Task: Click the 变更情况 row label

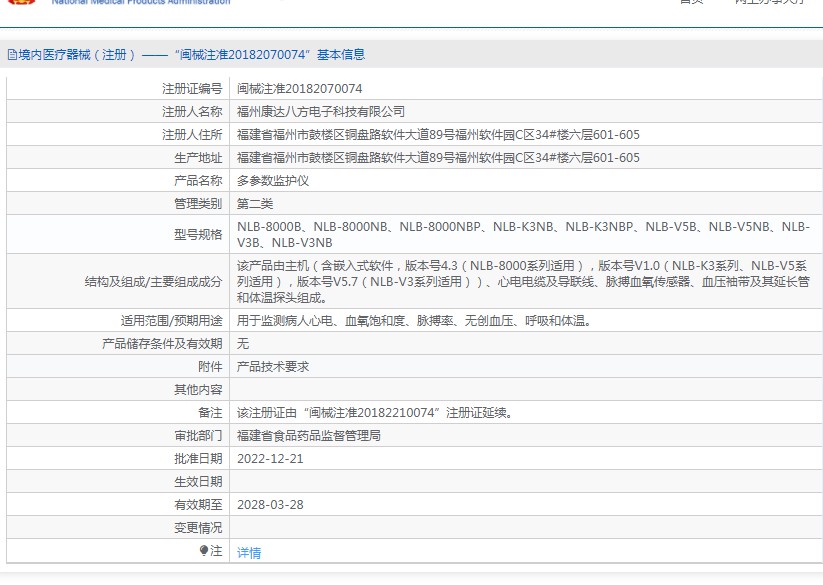Action: pyautogui.click(x=198, y=528)
